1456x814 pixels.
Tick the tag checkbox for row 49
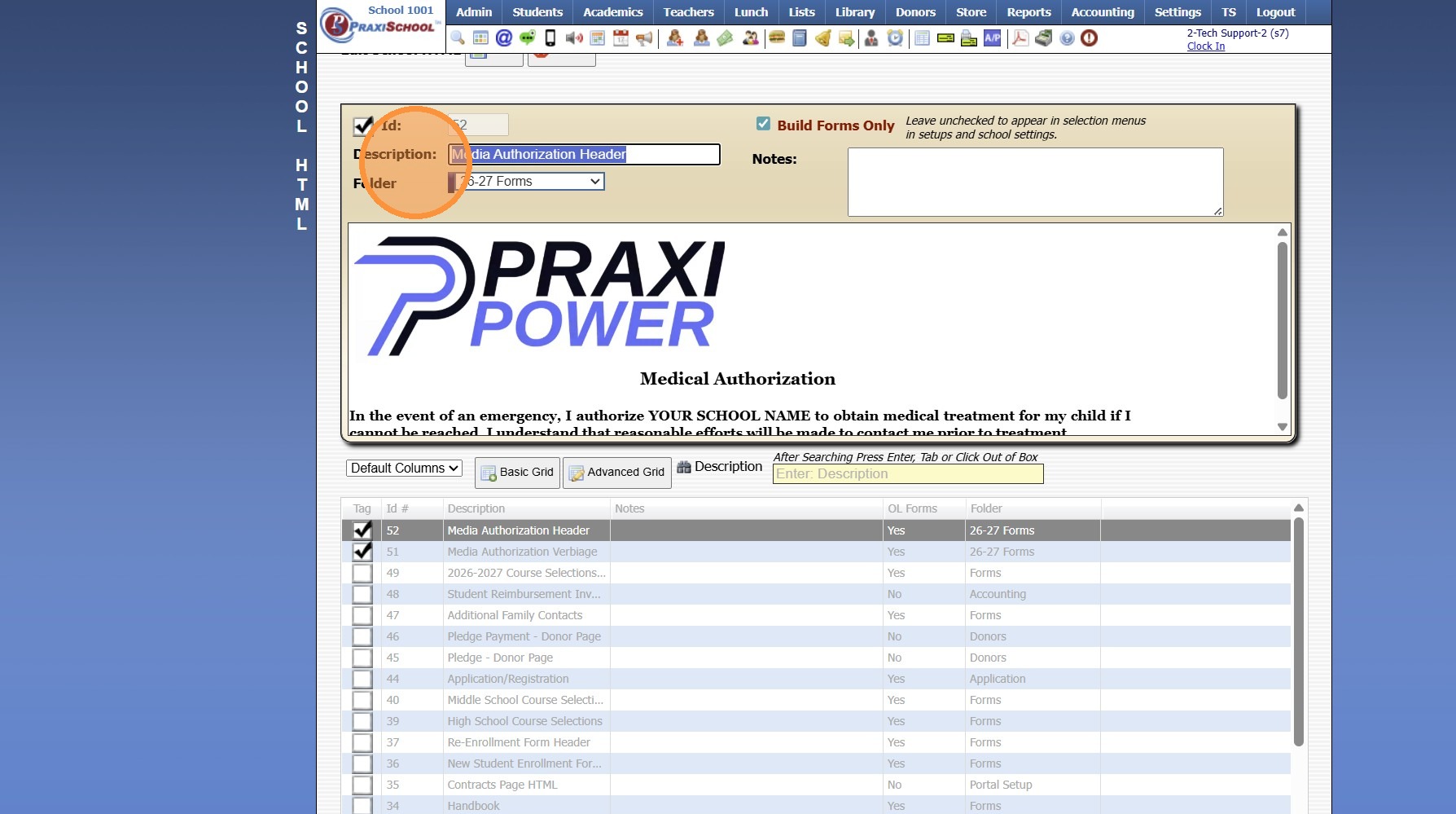pos(362,573)
